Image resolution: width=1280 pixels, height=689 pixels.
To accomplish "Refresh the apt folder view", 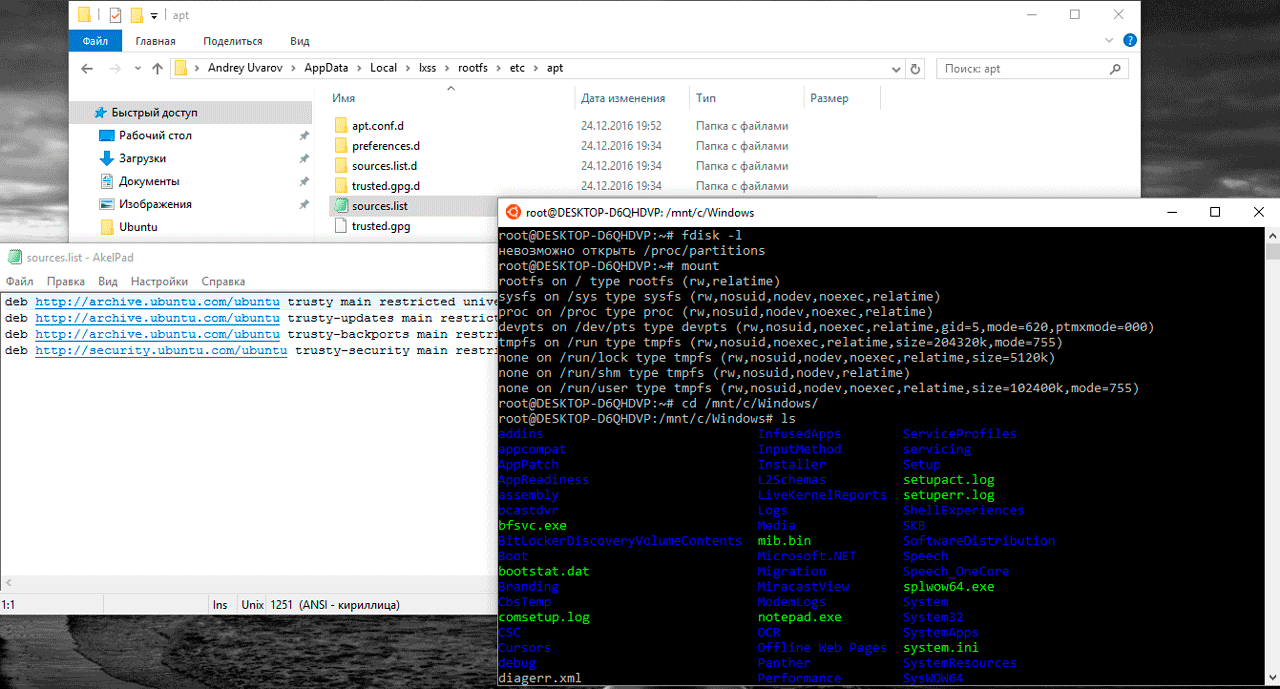I will click(x=914, y=69).
